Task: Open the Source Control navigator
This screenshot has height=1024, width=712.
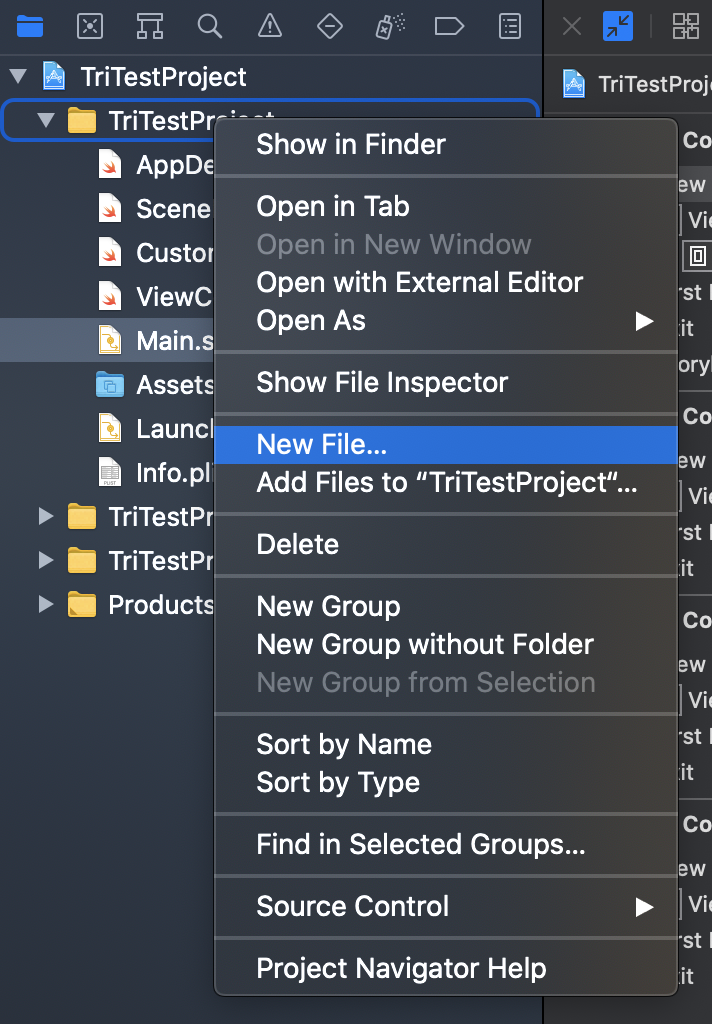Action: pos(90,26)
